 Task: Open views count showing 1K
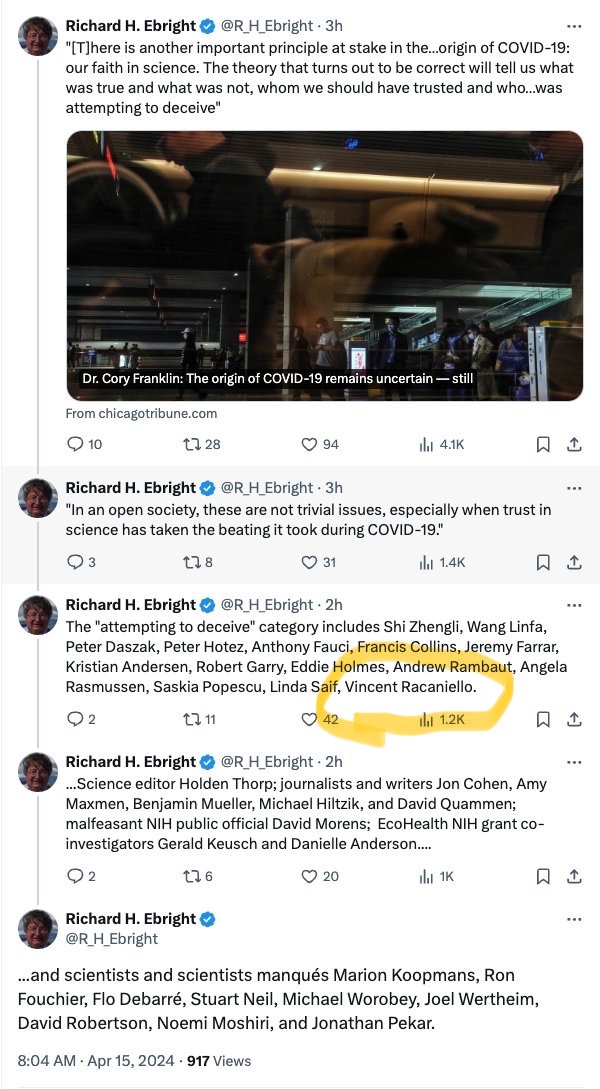(436, 876)
